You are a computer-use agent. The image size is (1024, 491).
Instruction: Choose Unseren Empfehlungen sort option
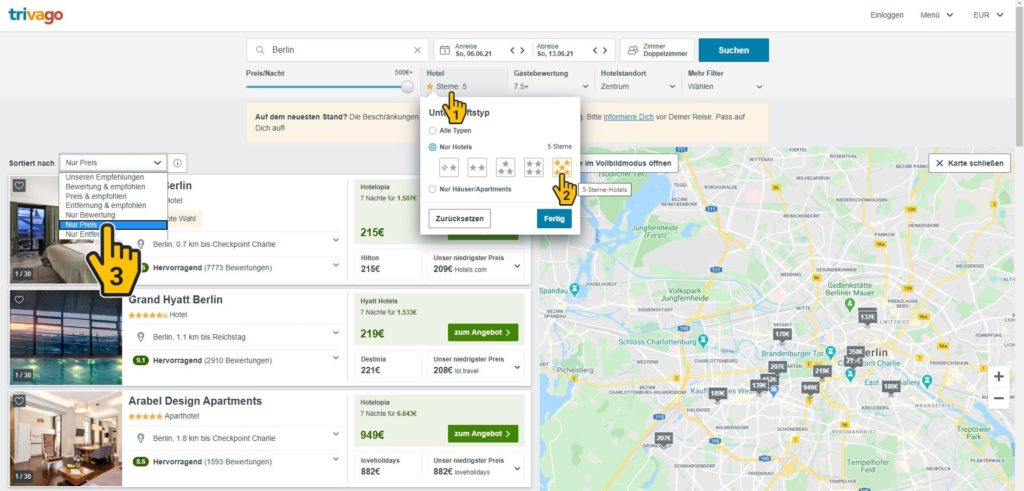pyautogui.click(x=113, y=178)
